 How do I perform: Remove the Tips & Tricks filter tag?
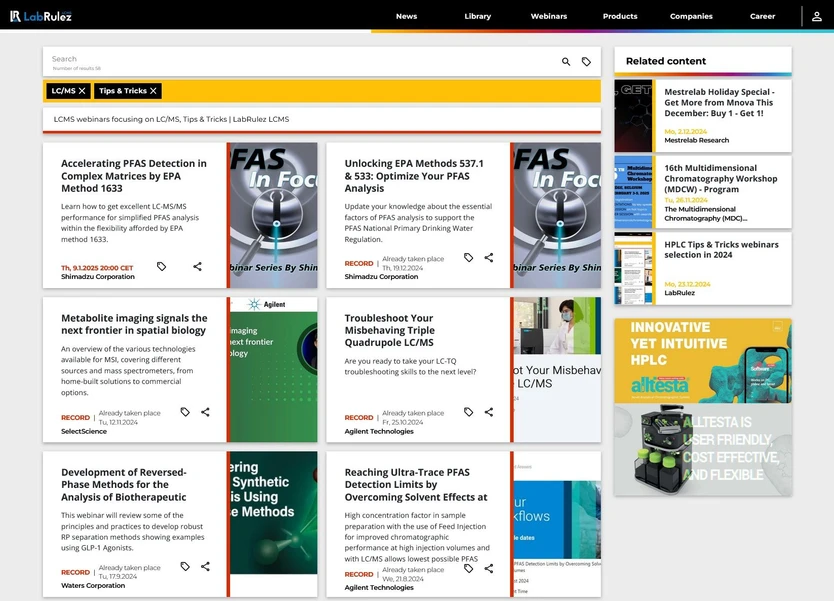tap(153, 91)
